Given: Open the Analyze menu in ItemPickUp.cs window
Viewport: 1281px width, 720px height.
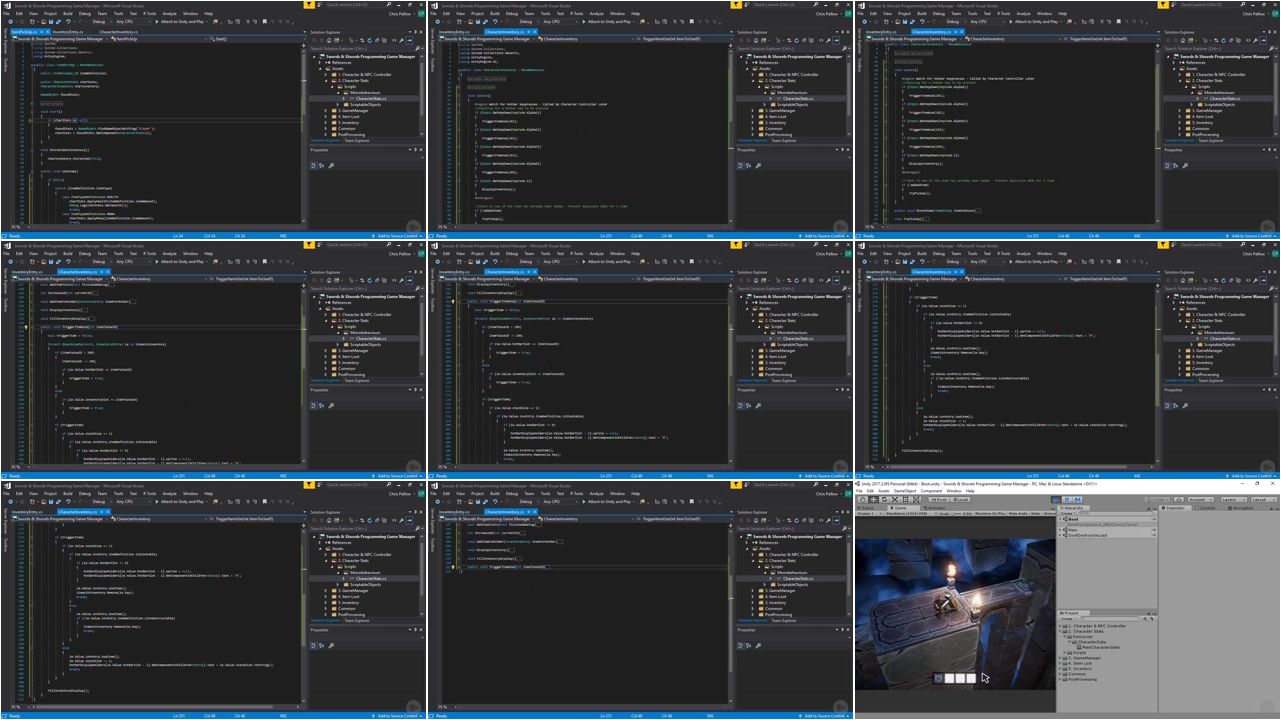Looking at the screenshot, I should coord(169,14).
